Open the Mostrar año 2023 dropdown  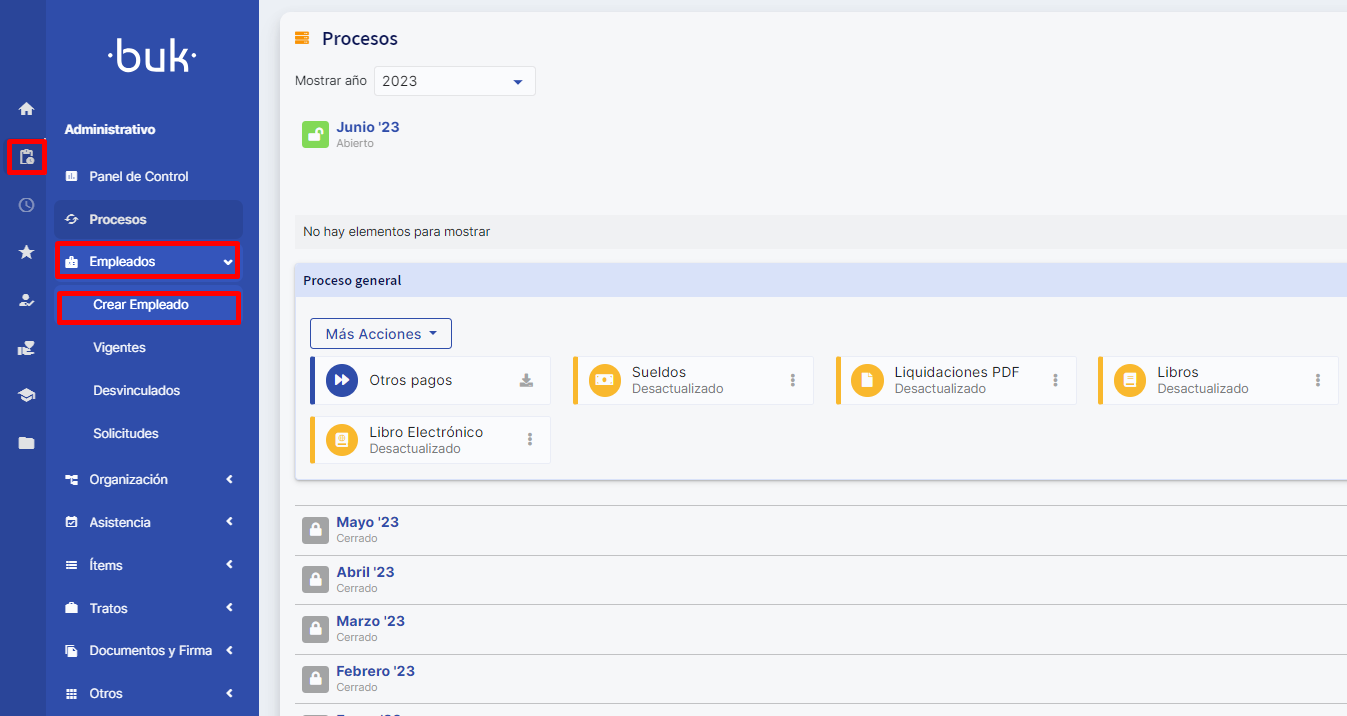point(455,81)
